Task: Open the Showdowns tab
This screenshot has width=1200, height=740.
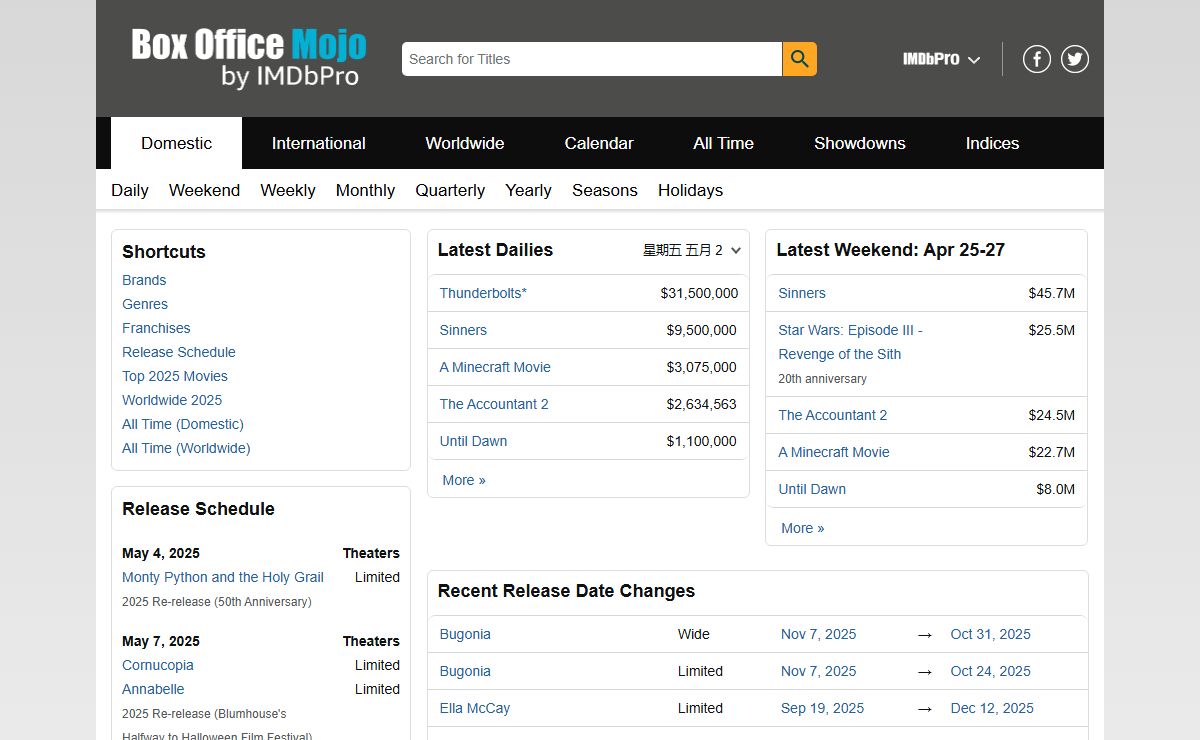Action: 860,143
